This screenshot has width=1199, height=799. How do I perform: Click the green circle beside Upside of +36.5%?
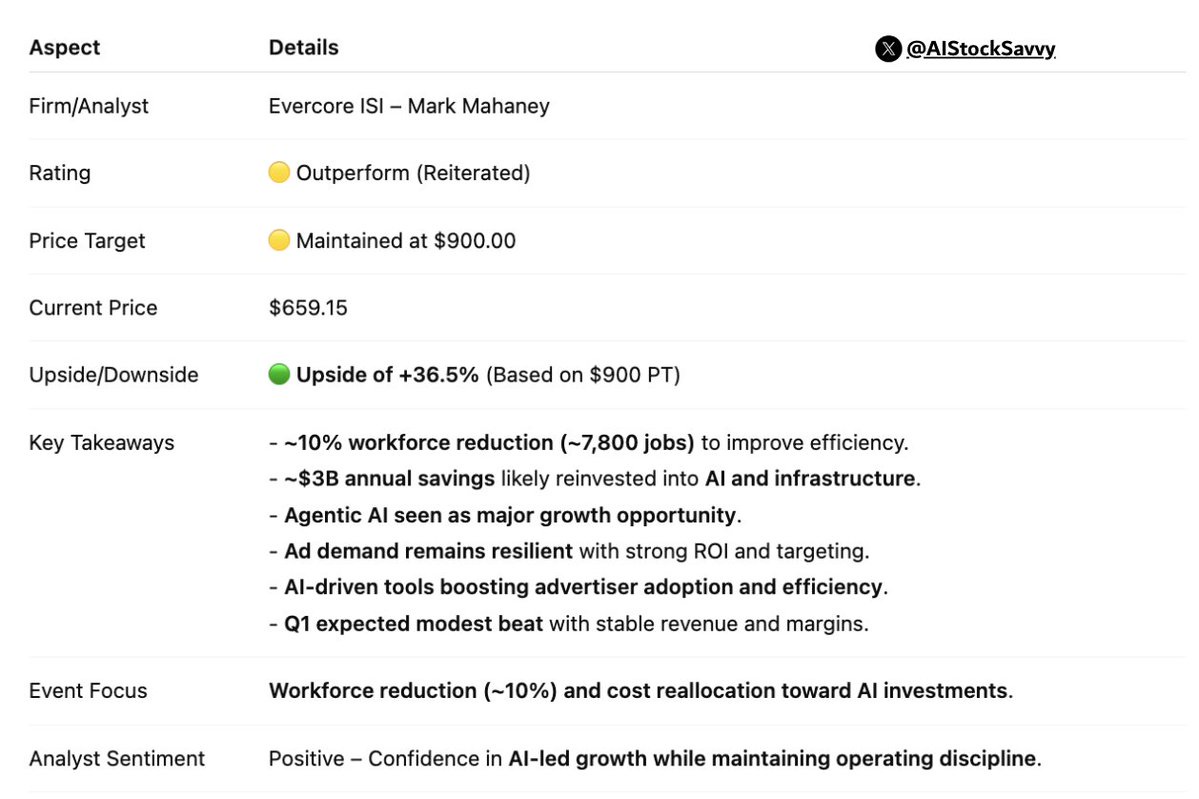pos(279,374)
